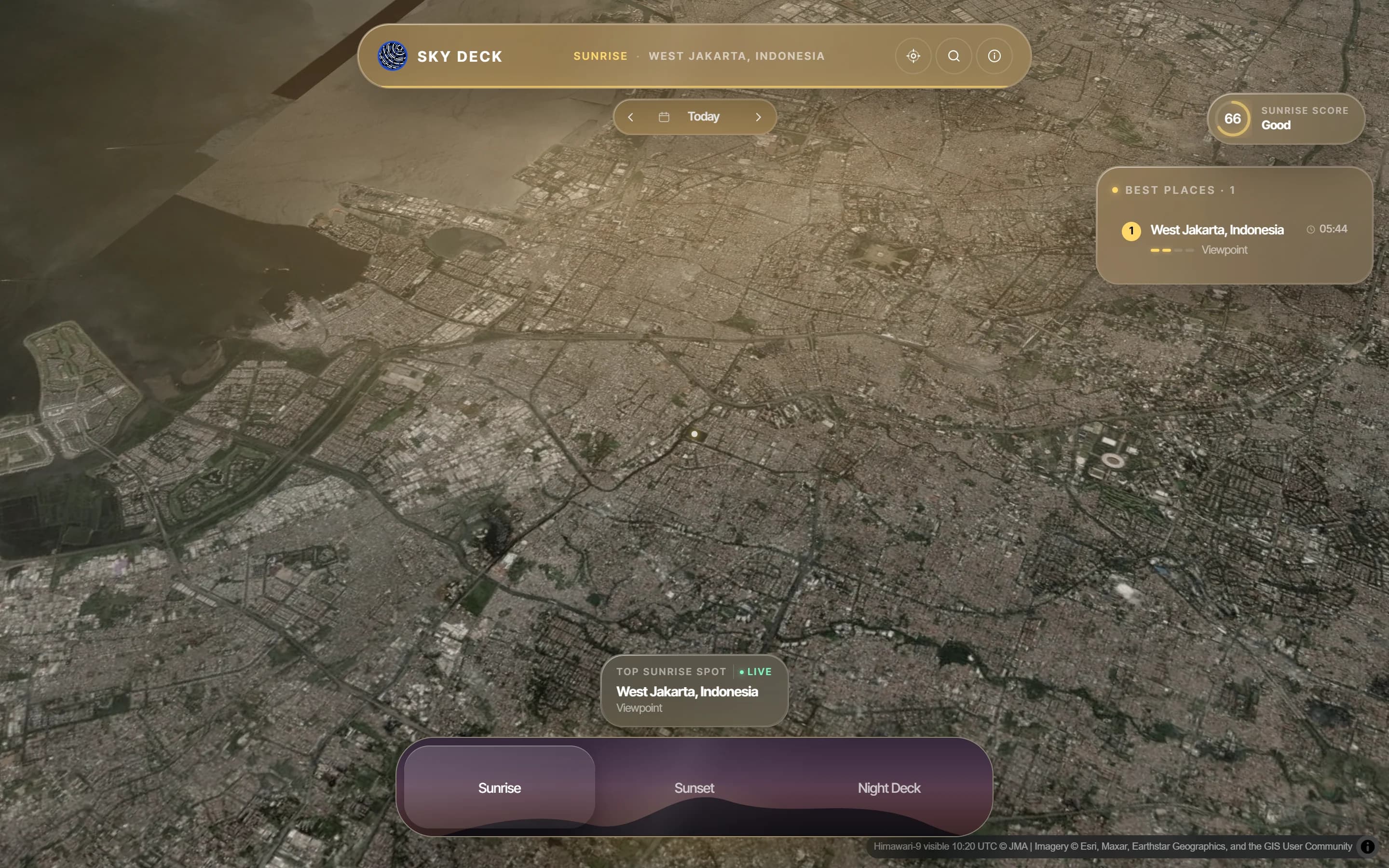
Task: Open the info icon in header
Action: [x=994, y=55]
